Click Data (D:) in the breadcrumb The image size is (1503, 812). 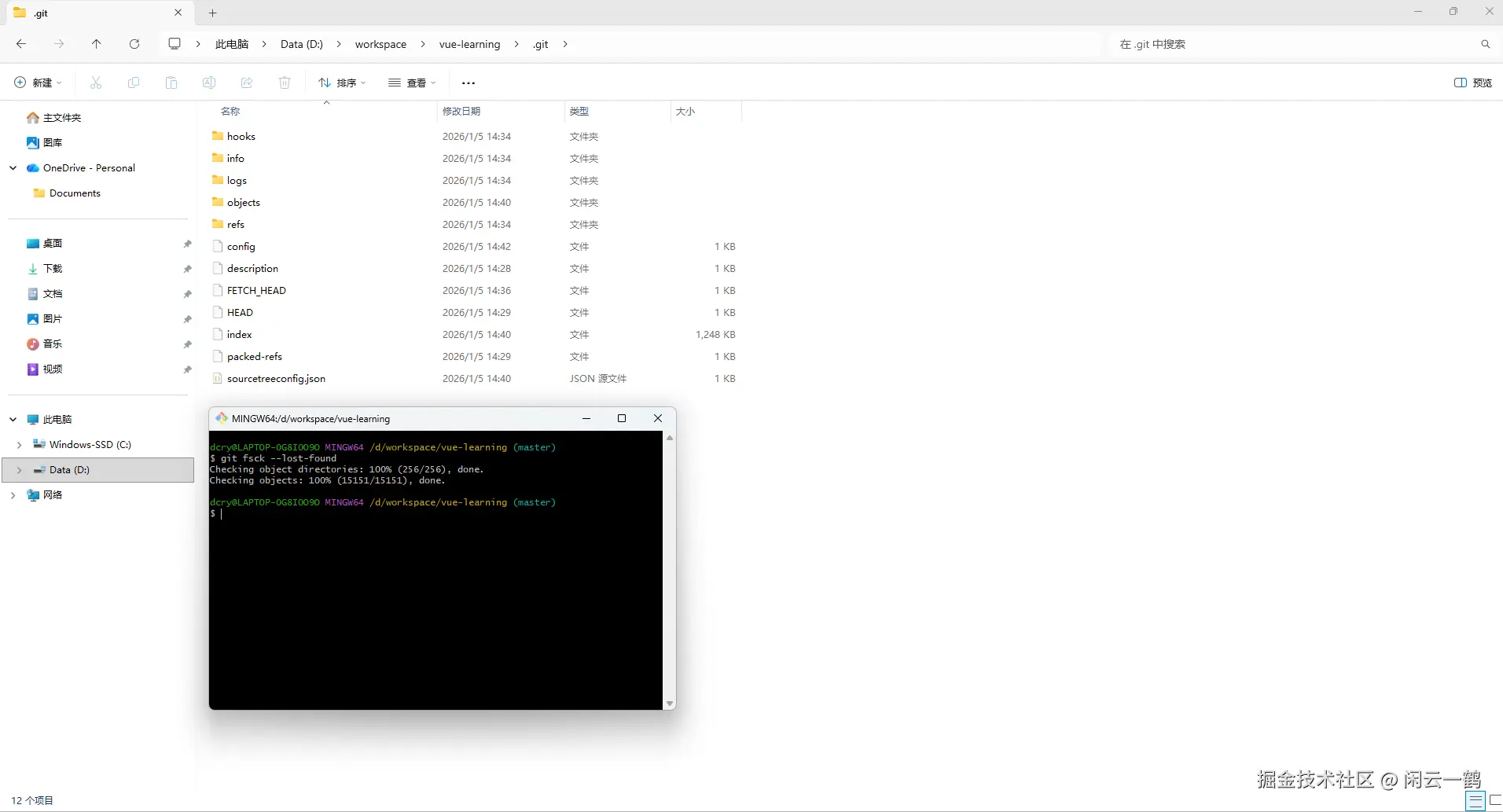[x=302, y=44]
